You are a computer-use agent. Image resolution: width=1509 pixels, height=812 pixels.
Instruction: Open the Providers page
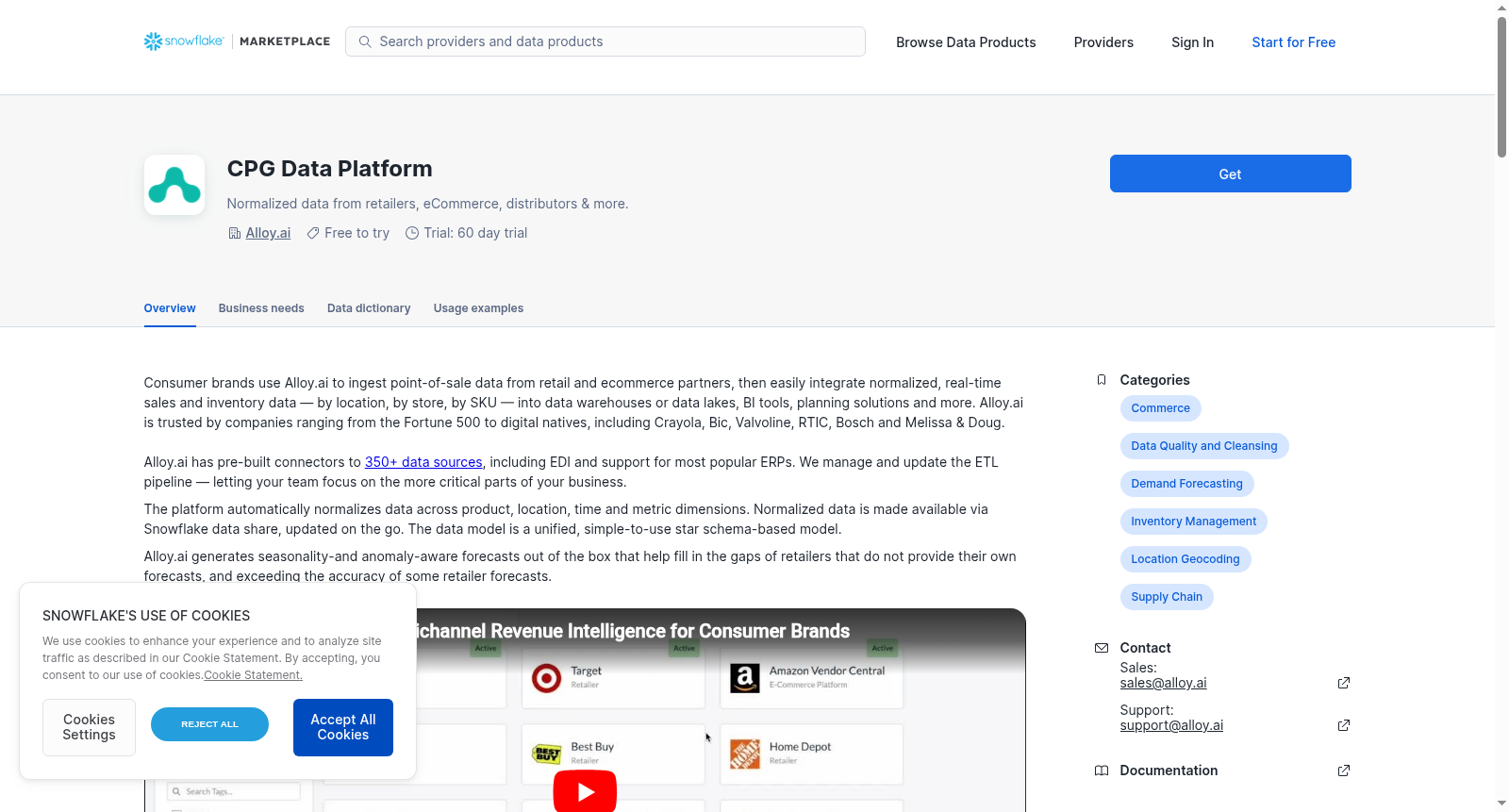coord(1103,42)
